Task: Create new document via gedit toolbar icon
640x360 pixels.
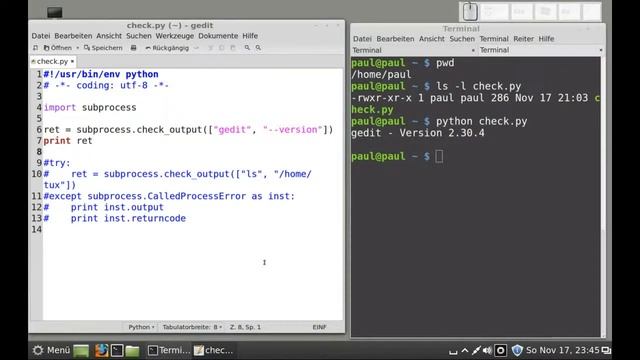Action: click(x=36, y=48)
